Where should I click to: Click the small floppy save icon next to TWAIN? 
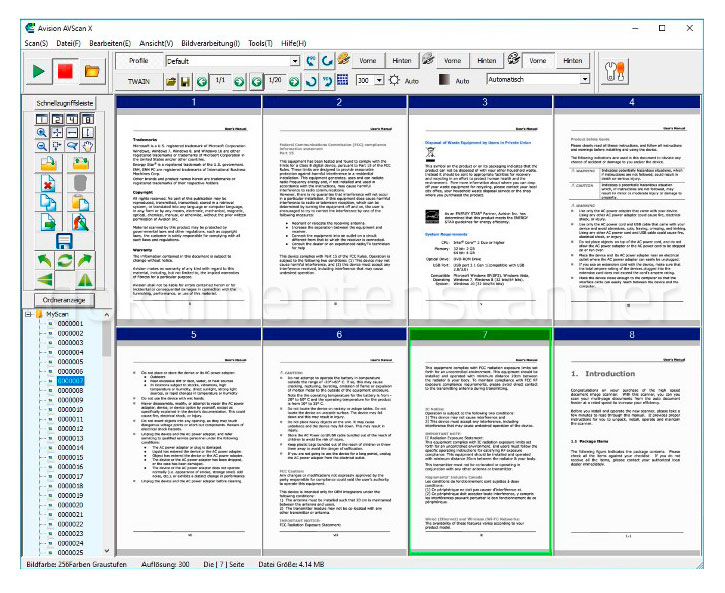pyautogui.click(x=185, y=82)
